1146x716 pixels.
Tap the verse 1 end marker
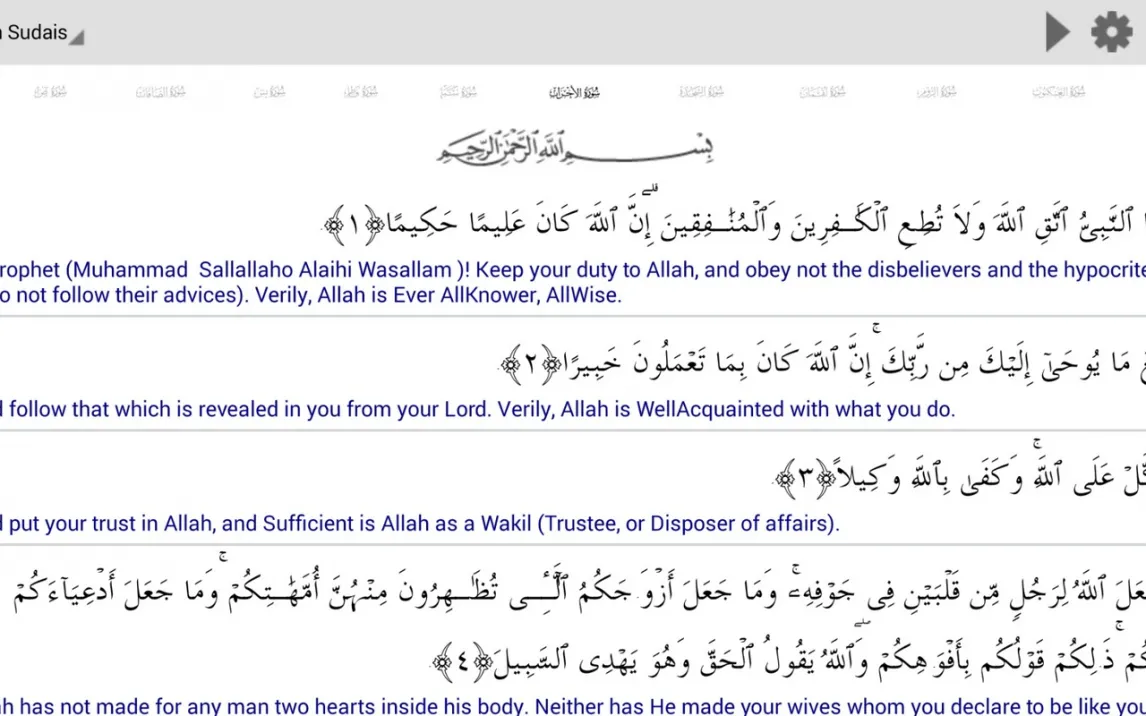point(354,225)
